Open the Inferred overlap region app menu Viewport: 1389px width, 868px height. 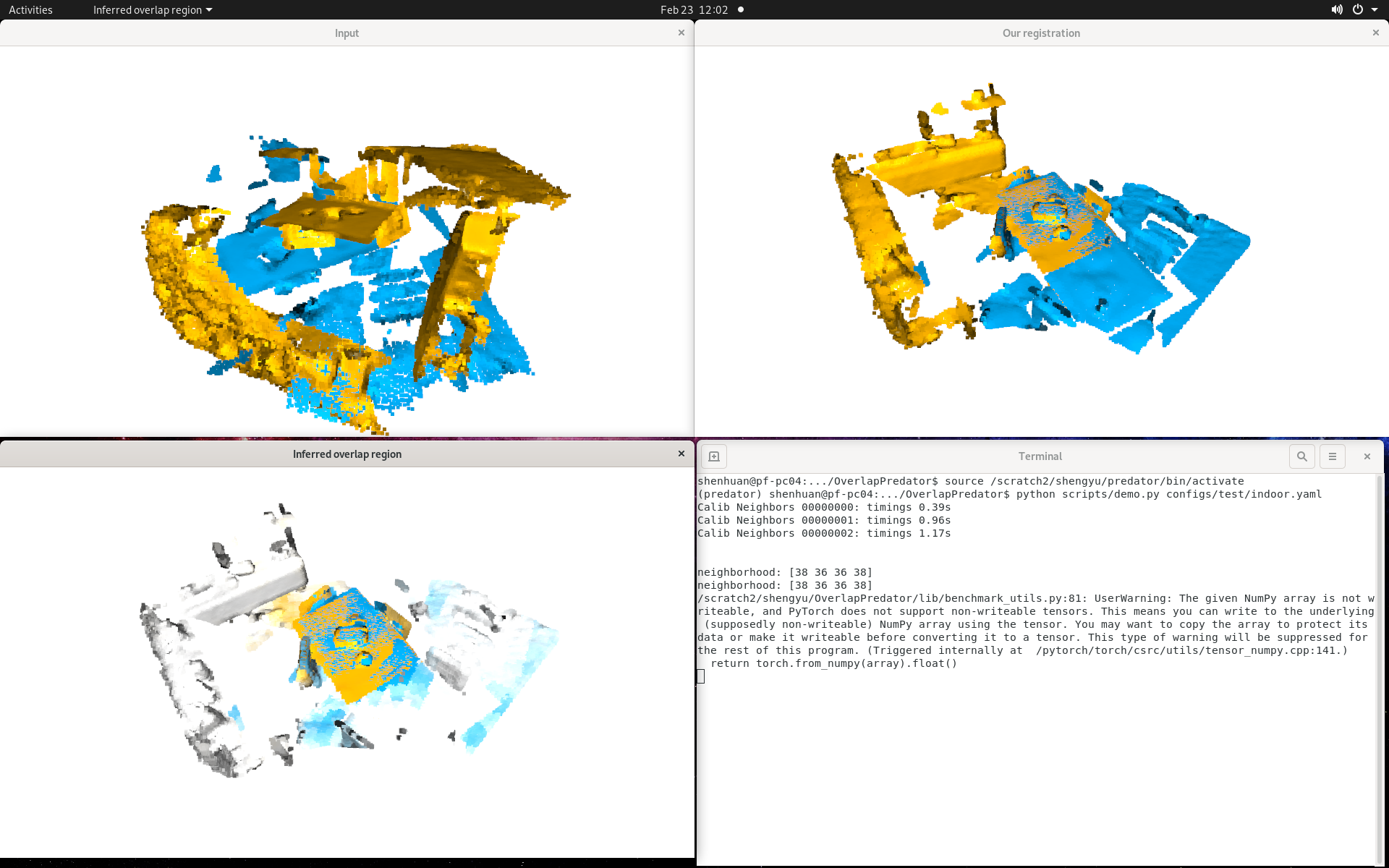click(152, 9)
